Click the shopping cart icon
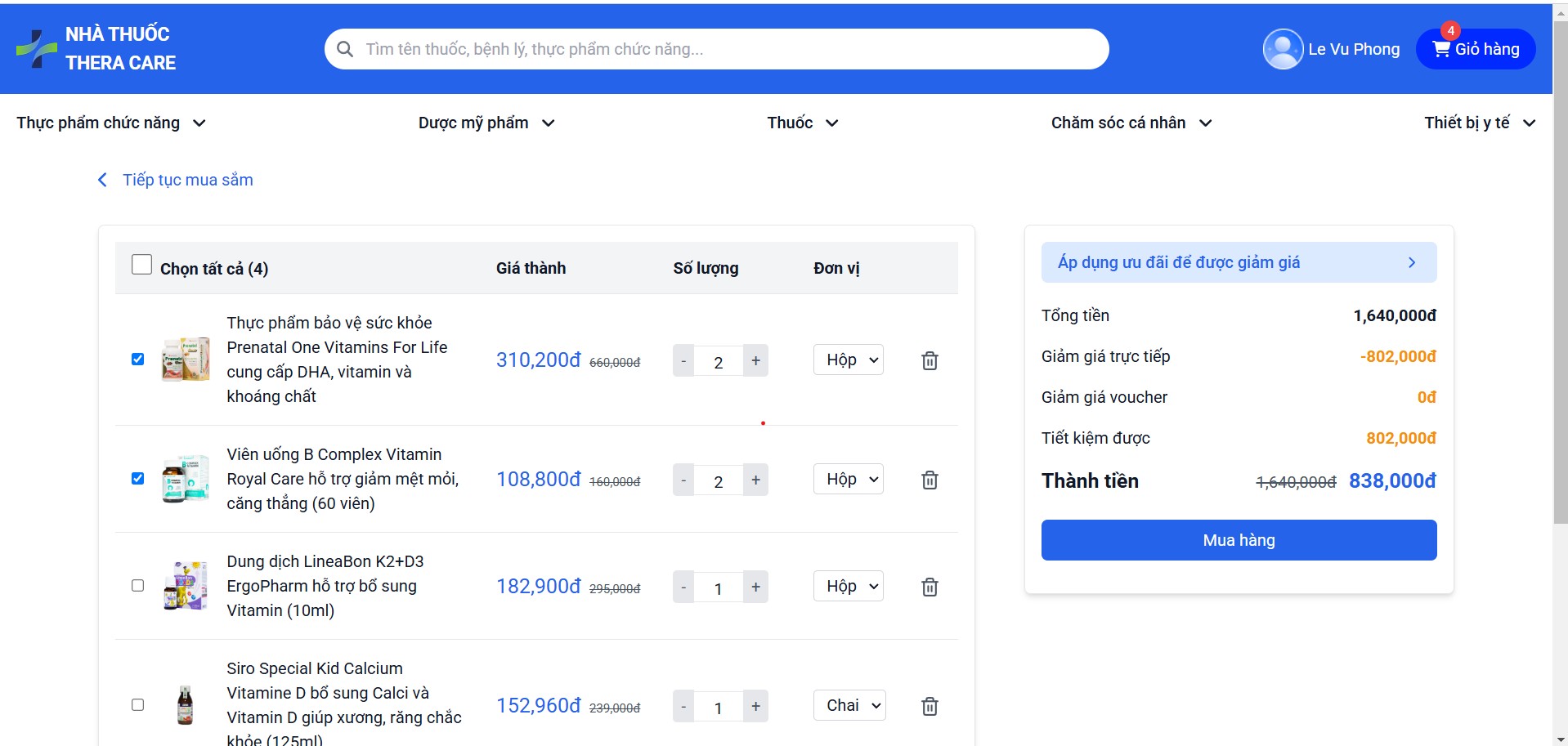This screenshot has width=1568, height=746. click(1441, 49)
